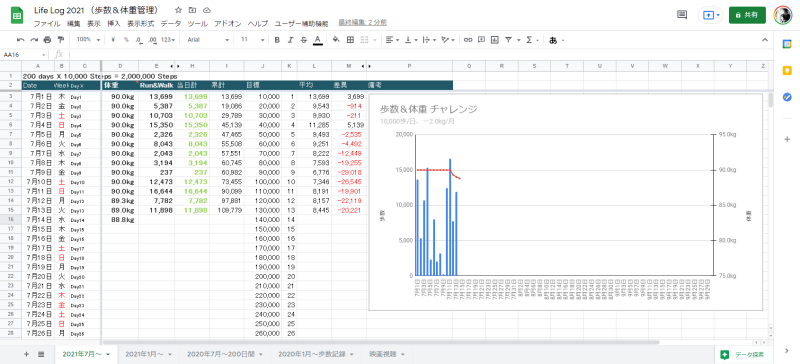Insert a link using the chain icon

[x=467, y=40]
